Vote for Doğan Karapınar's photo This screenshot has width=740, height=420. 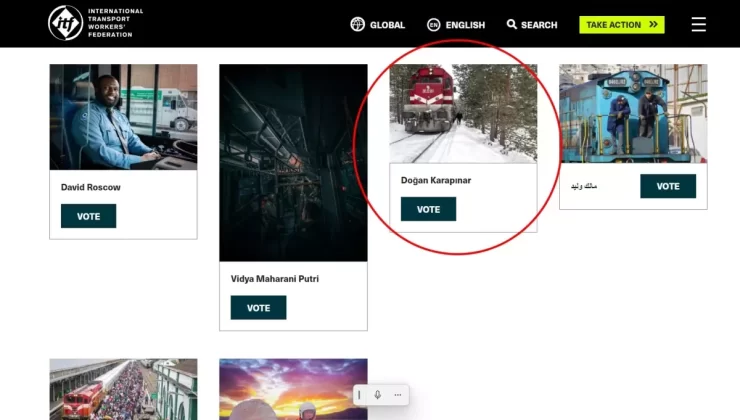click(428, 209)
